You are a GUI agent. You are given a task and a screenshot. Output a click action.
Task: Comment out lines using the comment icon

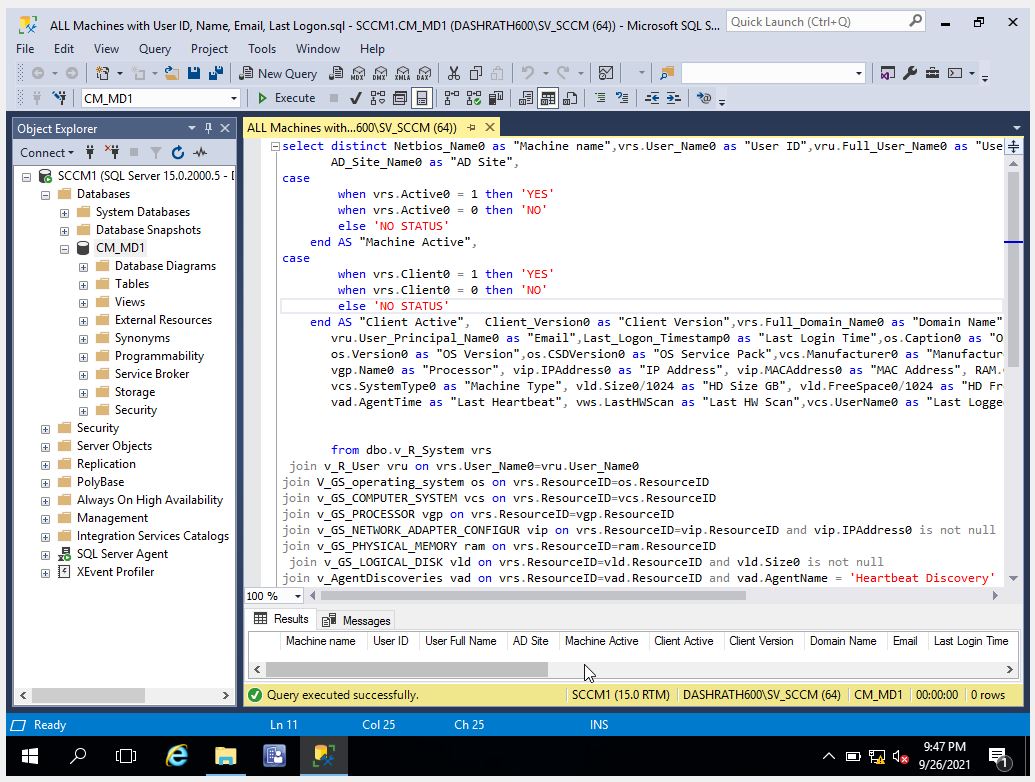click(x=600, y=98)
